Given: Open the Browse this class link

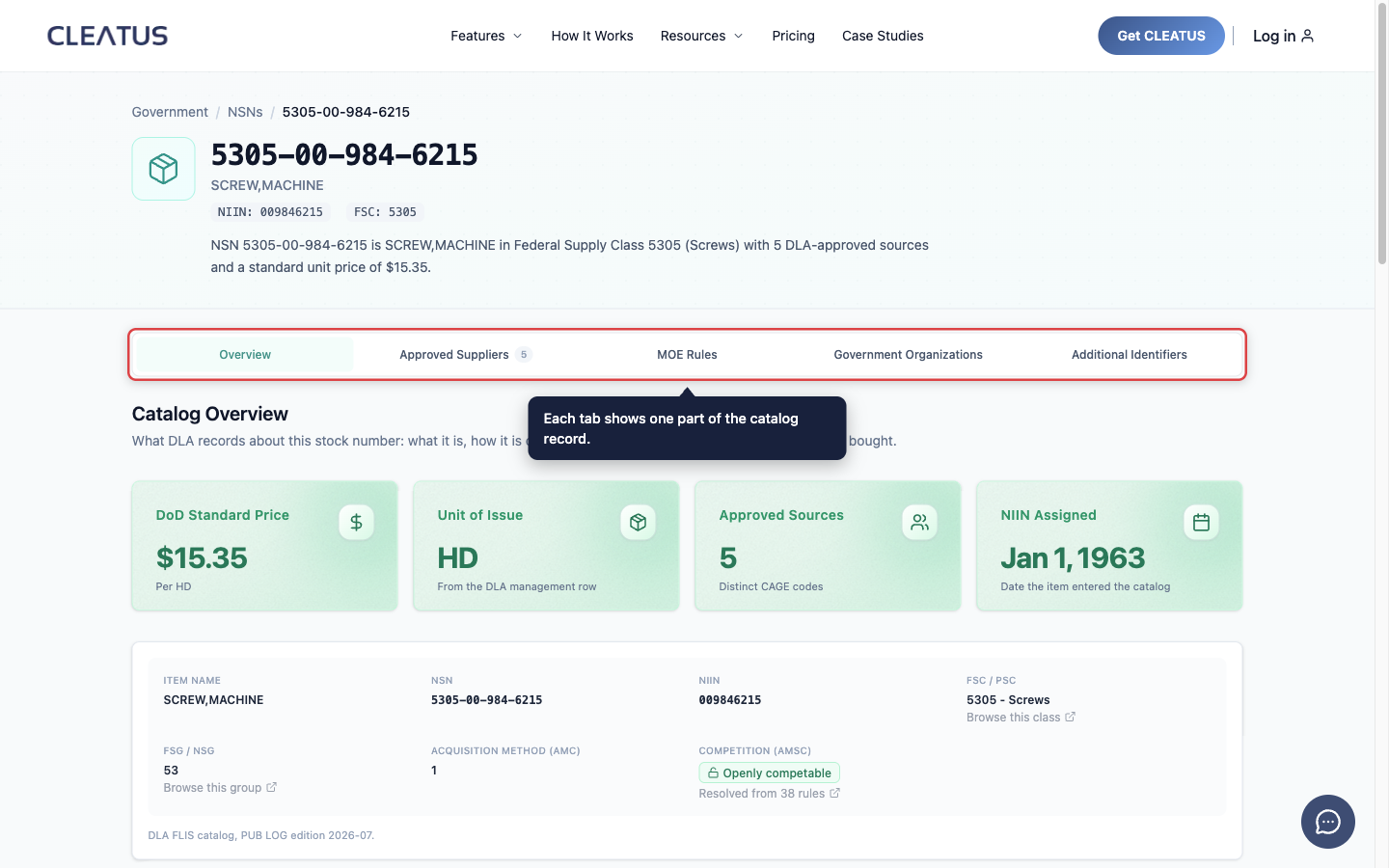Looking at the screenshot, I should (1021, 718).
